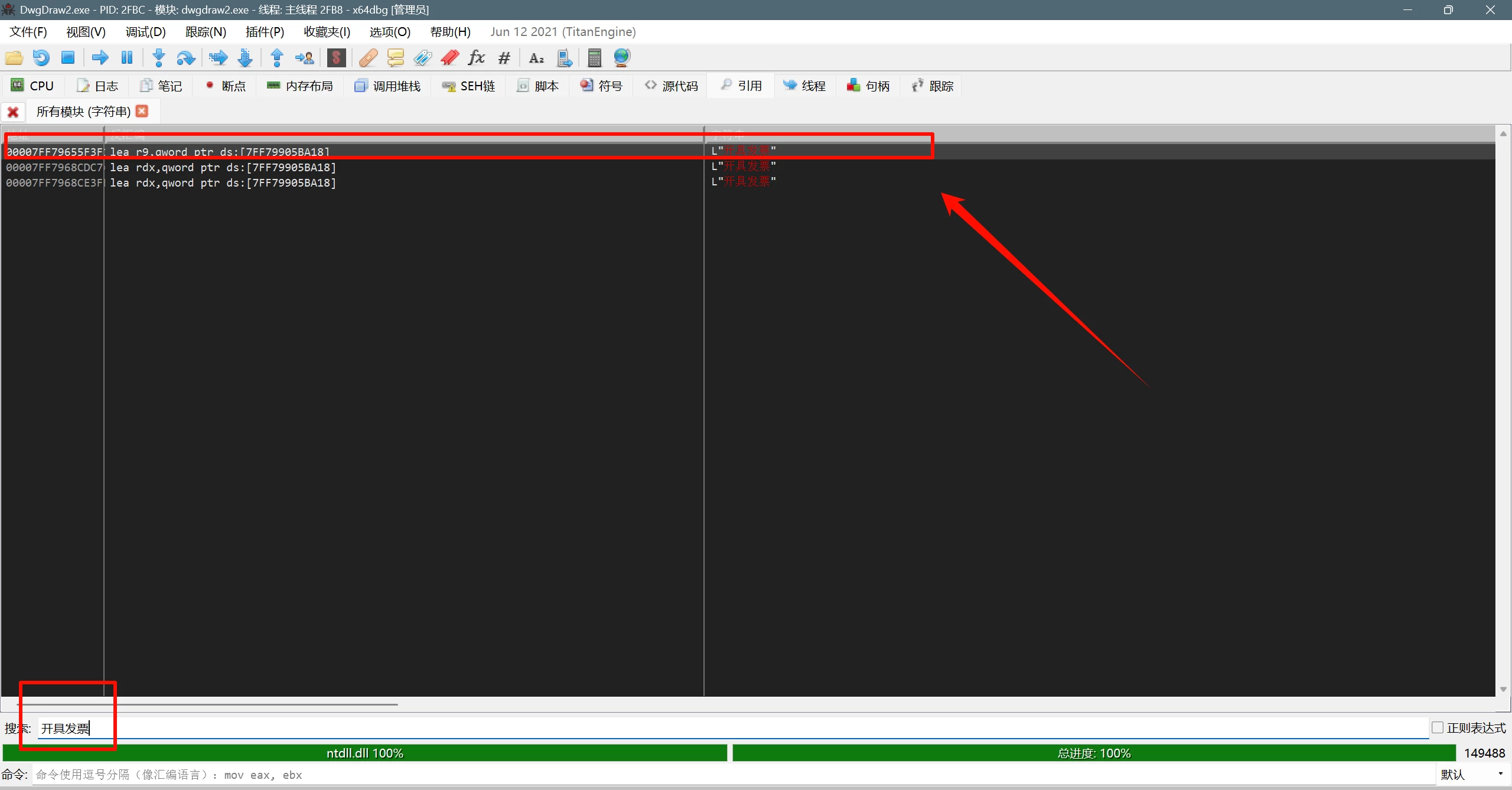Screen dimensions: 1512x790
Task: Click the Open file folder icon
Action: pyautogui.click(x=14, y=58)
